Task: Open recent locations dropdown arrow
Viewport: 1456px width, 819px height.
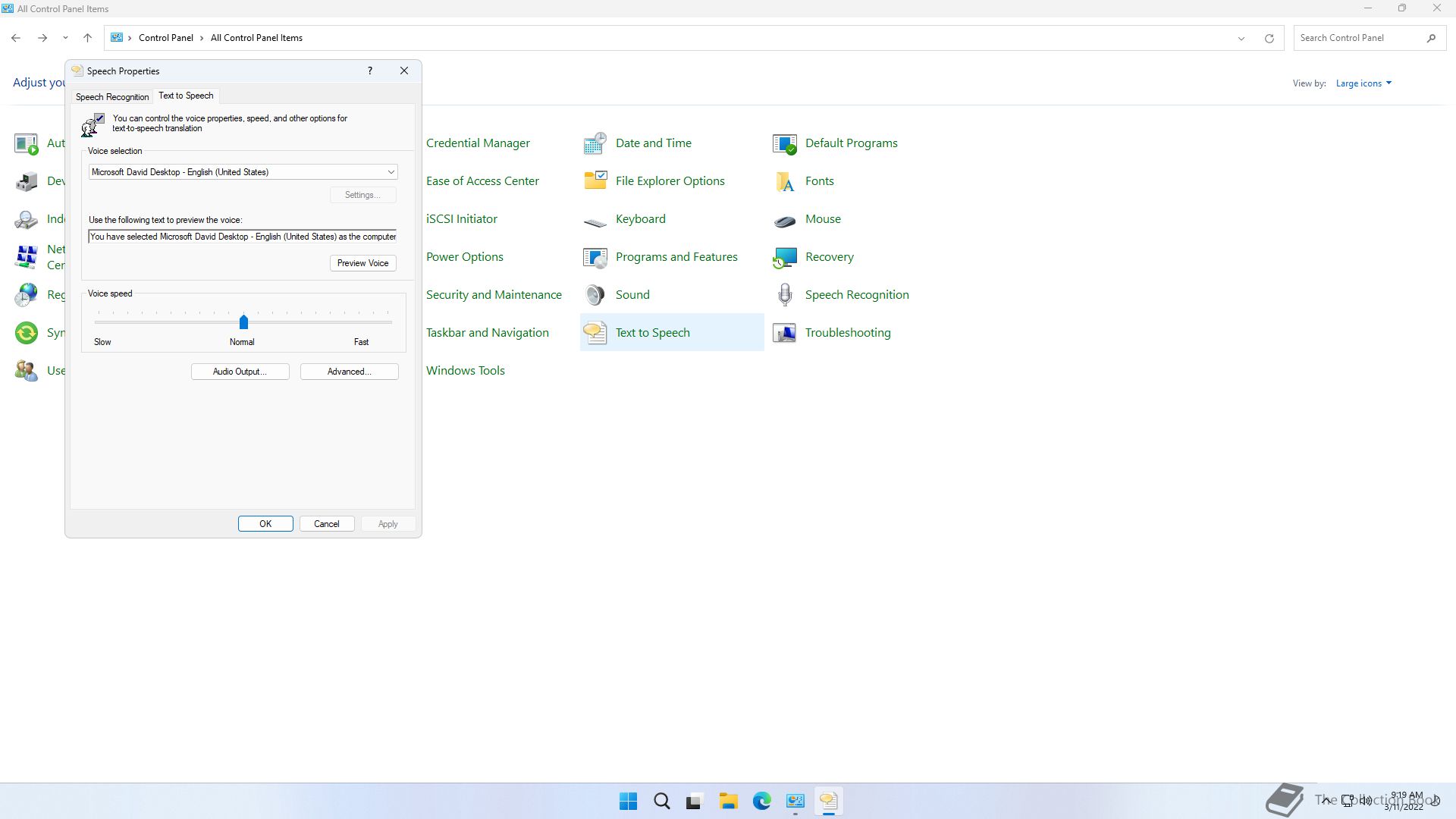Action: click(65, 38)
